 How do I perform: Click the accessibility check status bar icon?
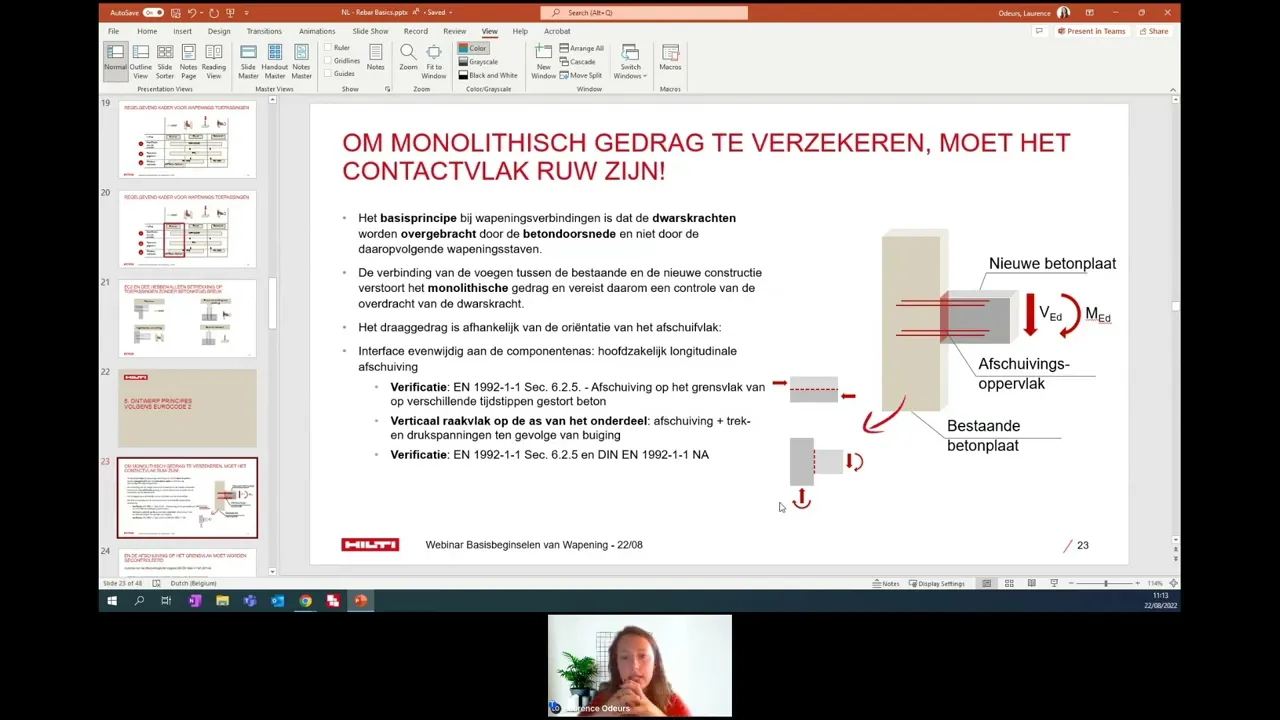tap(156, 583)
